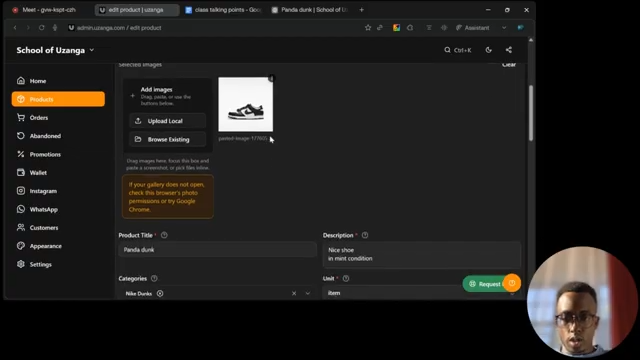The width and height of the screenshot is (640, 360).
Task: Click the colorful extension icon
Action: click(396, 28)
